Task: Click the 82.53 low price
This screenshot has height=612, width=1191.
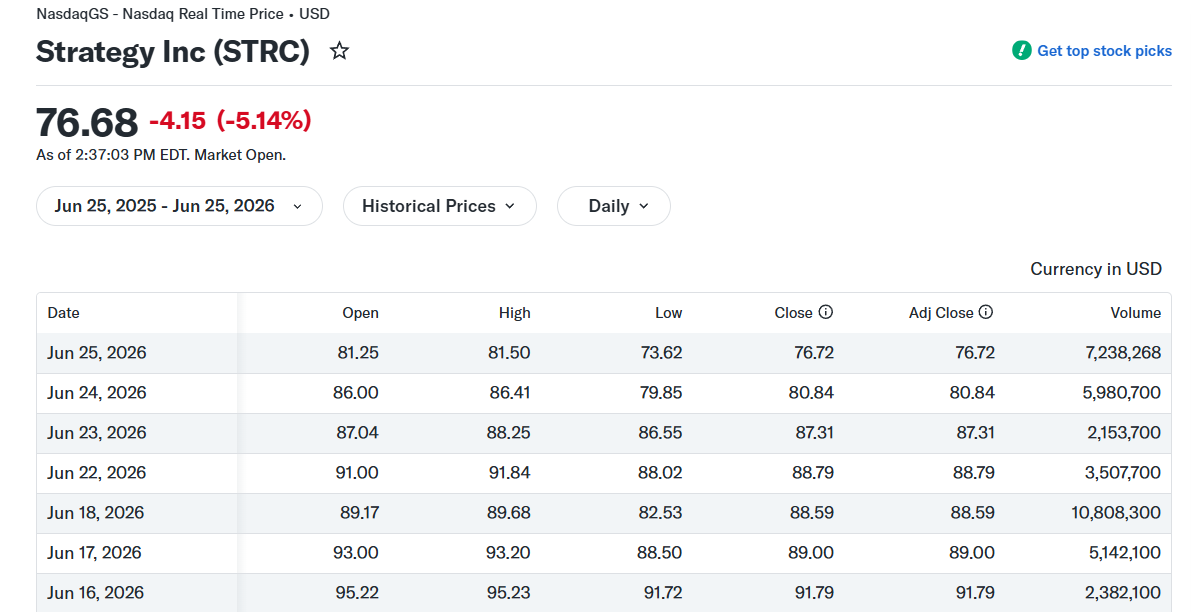Action: point(660,513)
